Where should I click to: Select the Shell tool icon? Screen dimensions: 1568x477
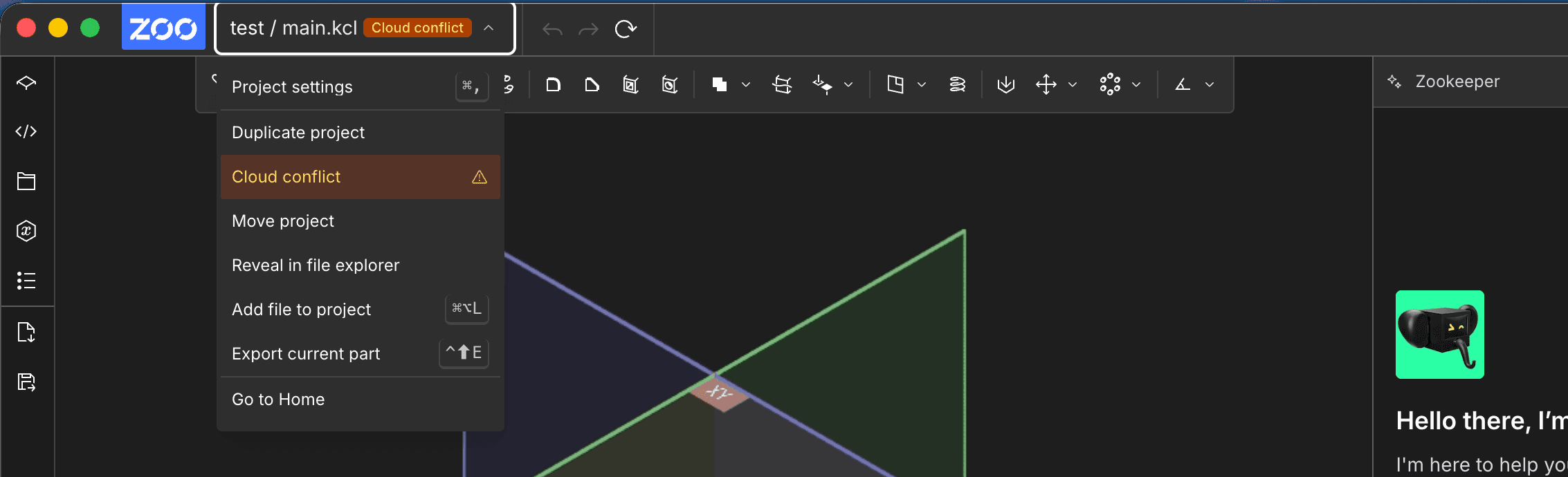(x=630, y=84)
